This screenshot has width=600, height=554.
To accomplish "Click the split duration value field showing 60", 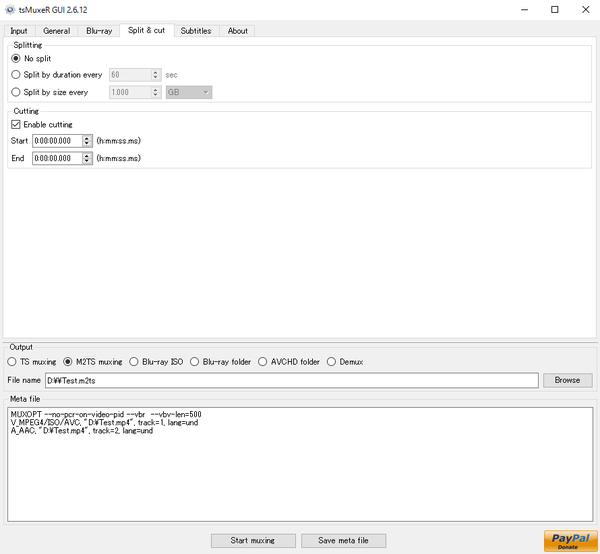I will tap(130, 75).
